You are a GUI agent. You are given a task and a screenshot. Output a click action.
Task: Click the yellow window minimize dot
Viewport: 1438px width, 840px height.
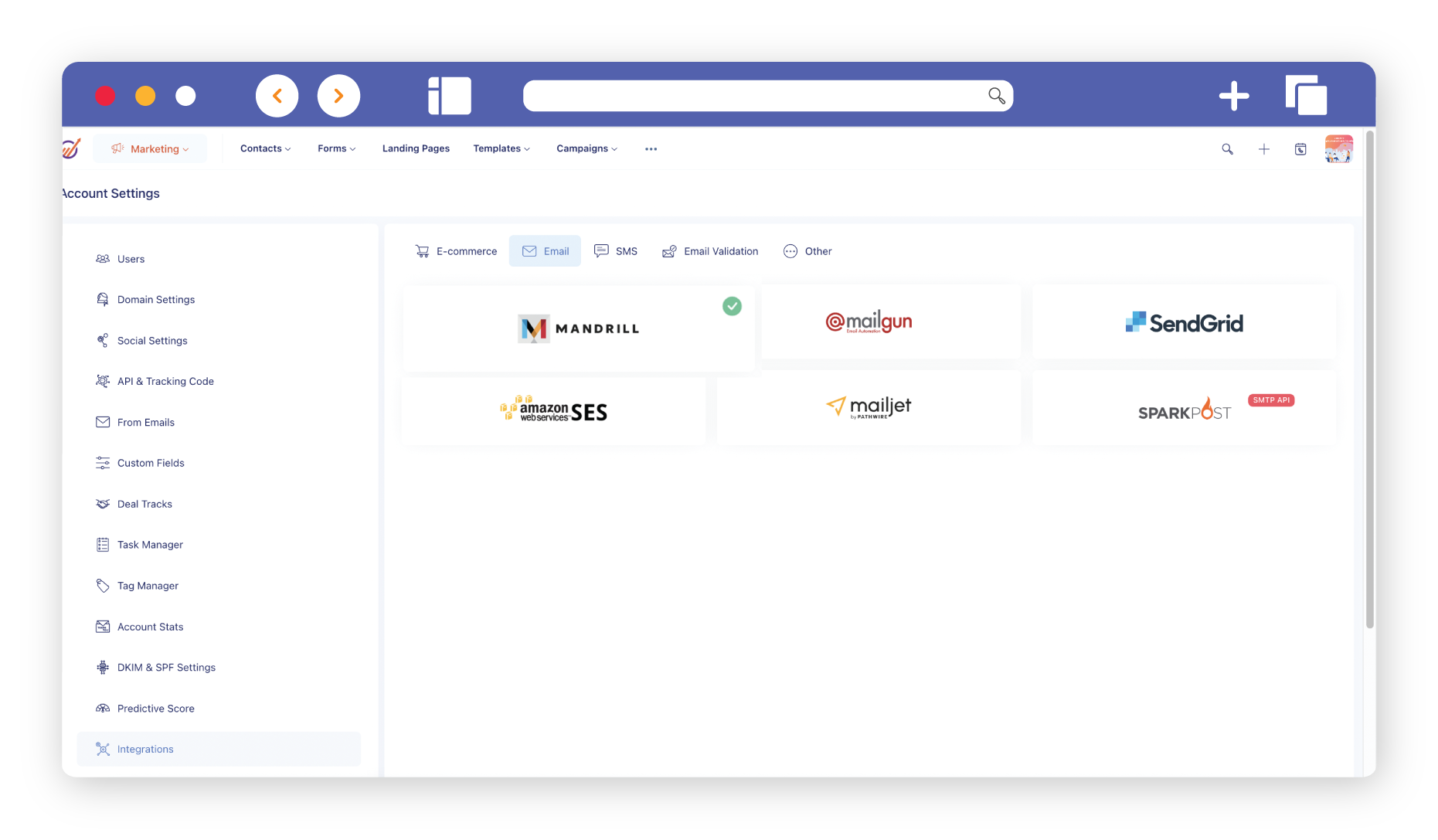pos(145,96)
